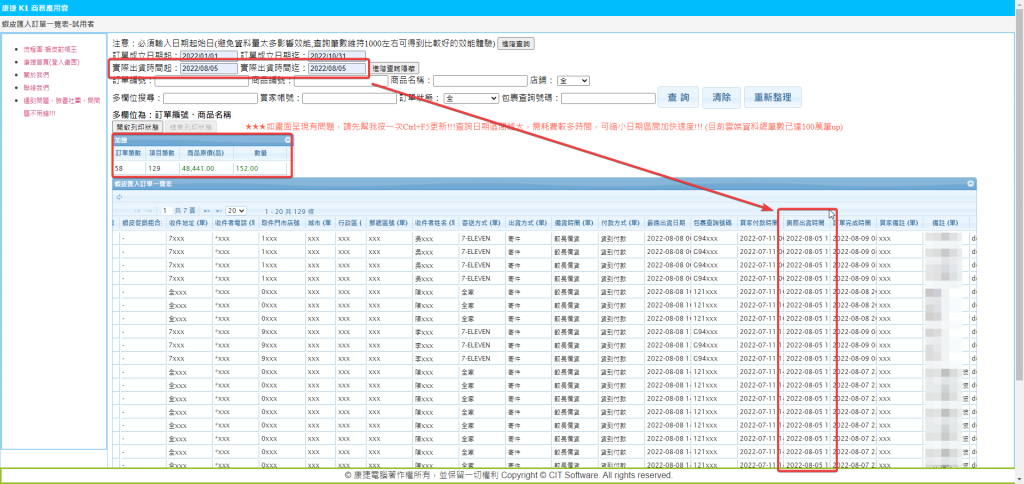Sort by 寄送方式 column header
This screenshot has width=1024, height=484.
click(x=474, y=223)
